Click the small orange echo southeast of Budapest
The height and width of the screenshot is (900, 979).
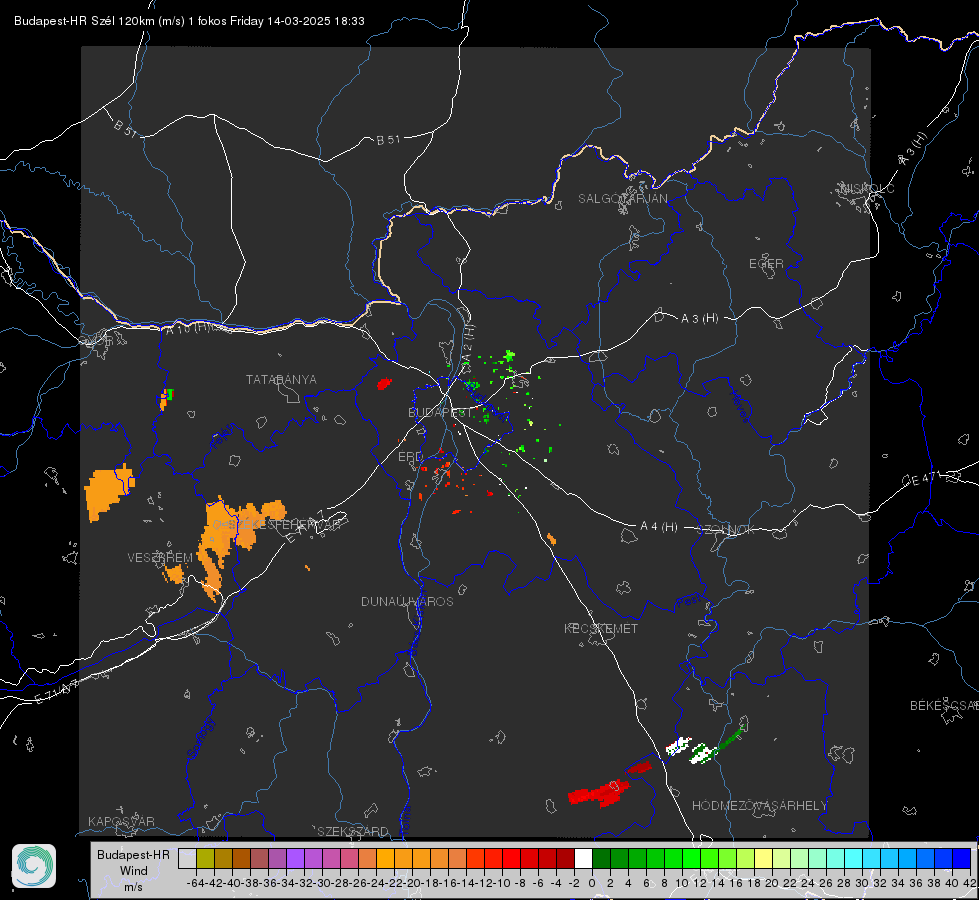point(551,538)
